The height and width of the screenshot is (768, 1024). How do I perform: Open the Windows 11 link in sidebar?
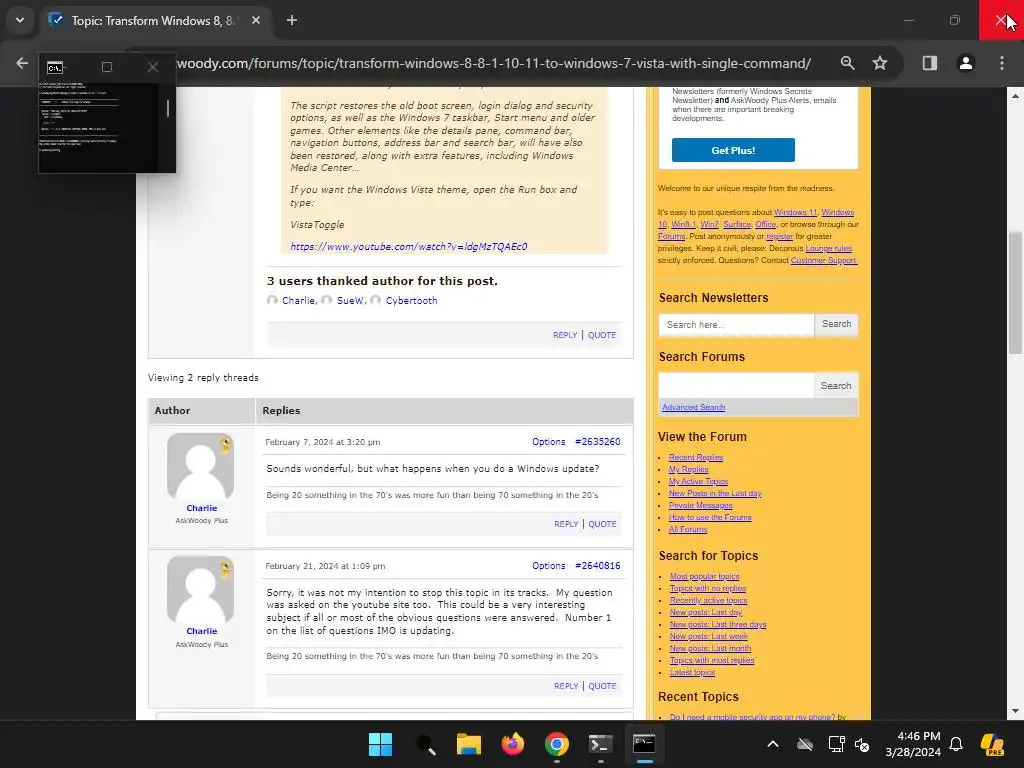pos(795,212)
